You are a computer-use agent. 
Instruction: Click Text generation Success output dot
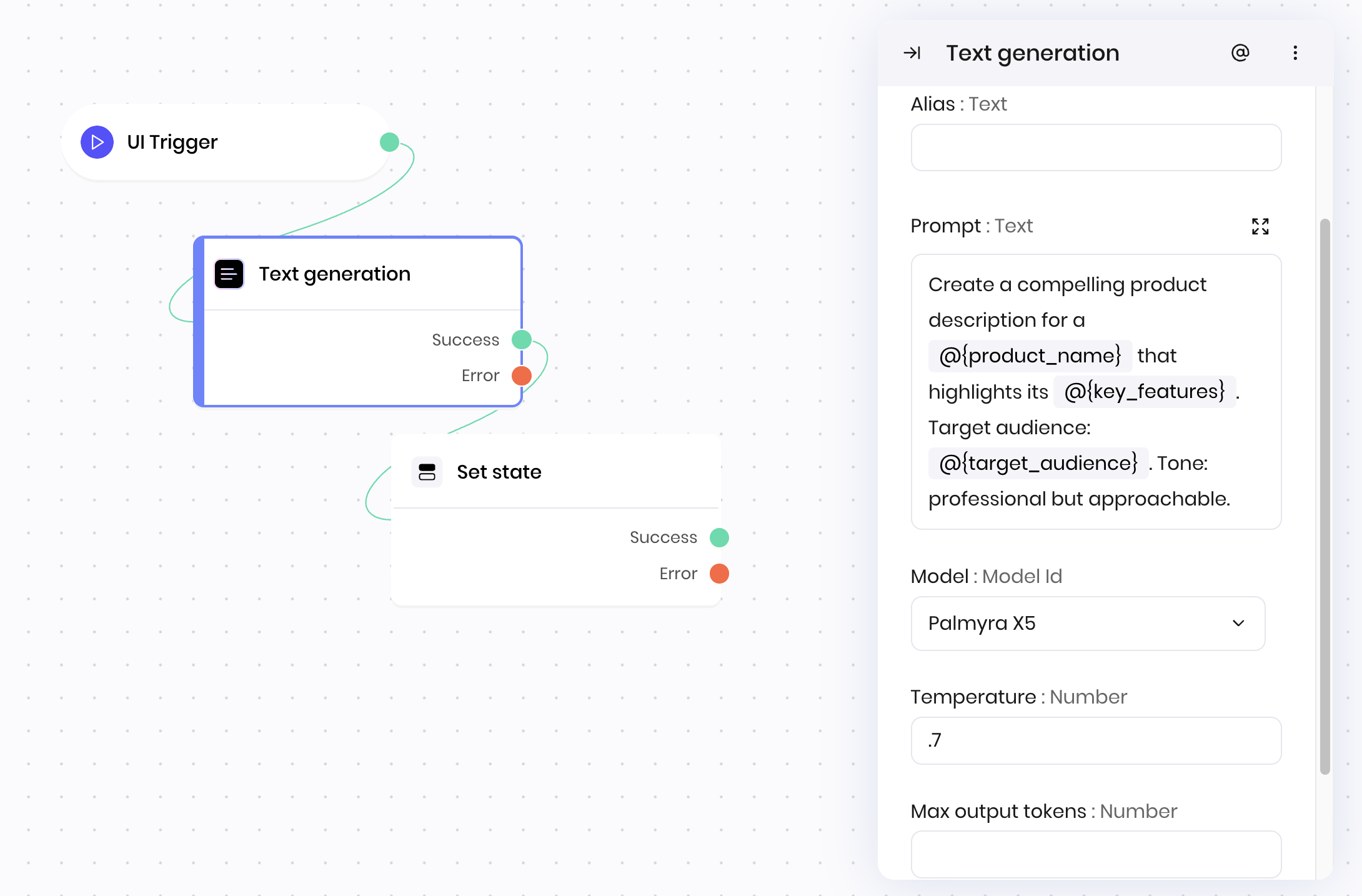point(522,340)
